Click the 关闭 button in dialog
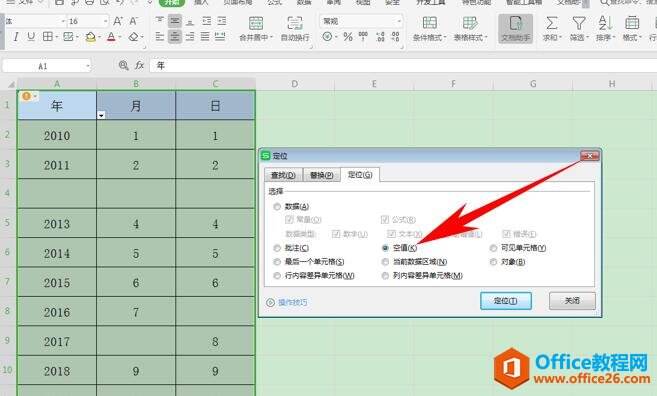 (x=572, y=301)
